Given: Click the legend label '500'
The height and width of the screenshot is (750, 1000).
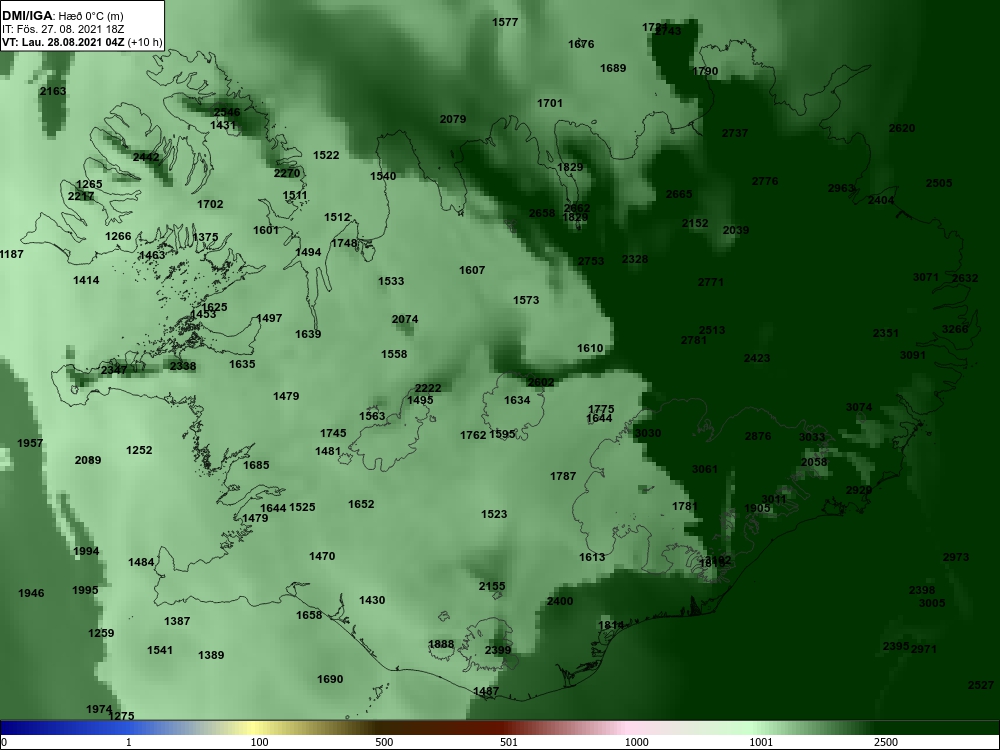Looking at the screenshot, I should click(x=384, y=742).
